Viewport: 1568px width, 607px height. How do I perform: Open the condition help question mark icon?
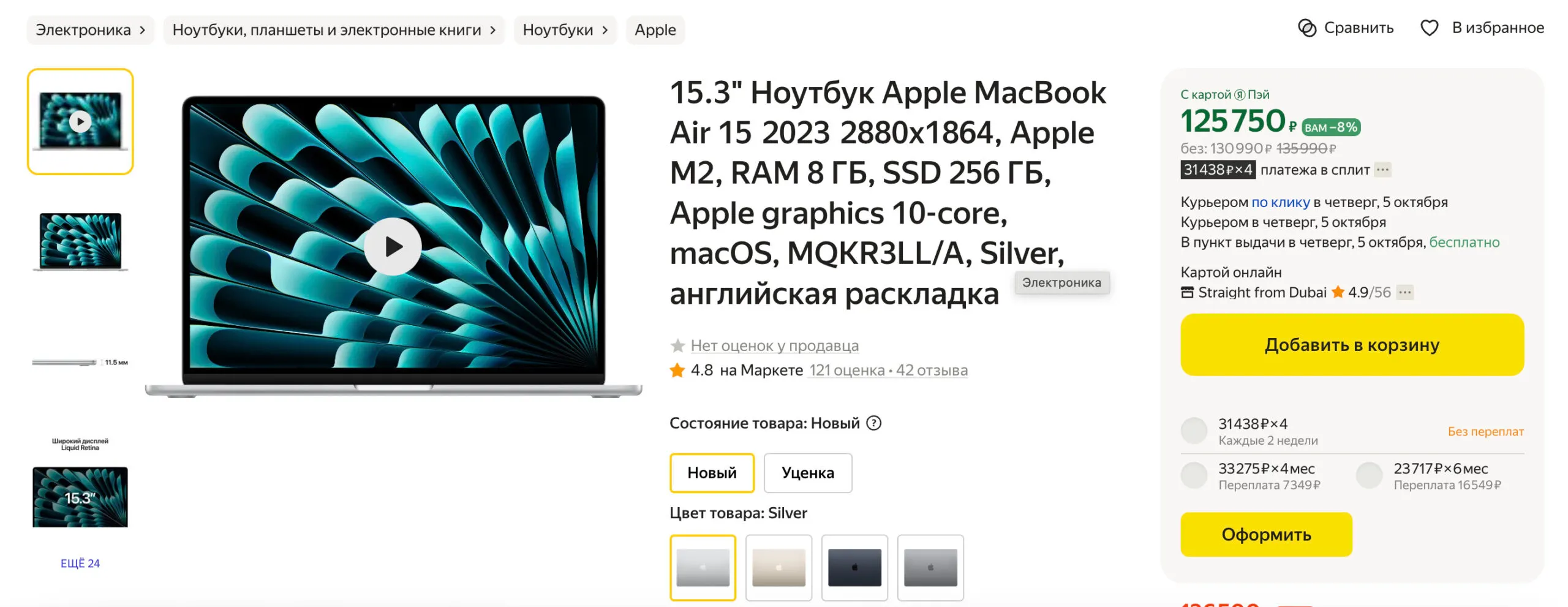[x=873, y=423]
